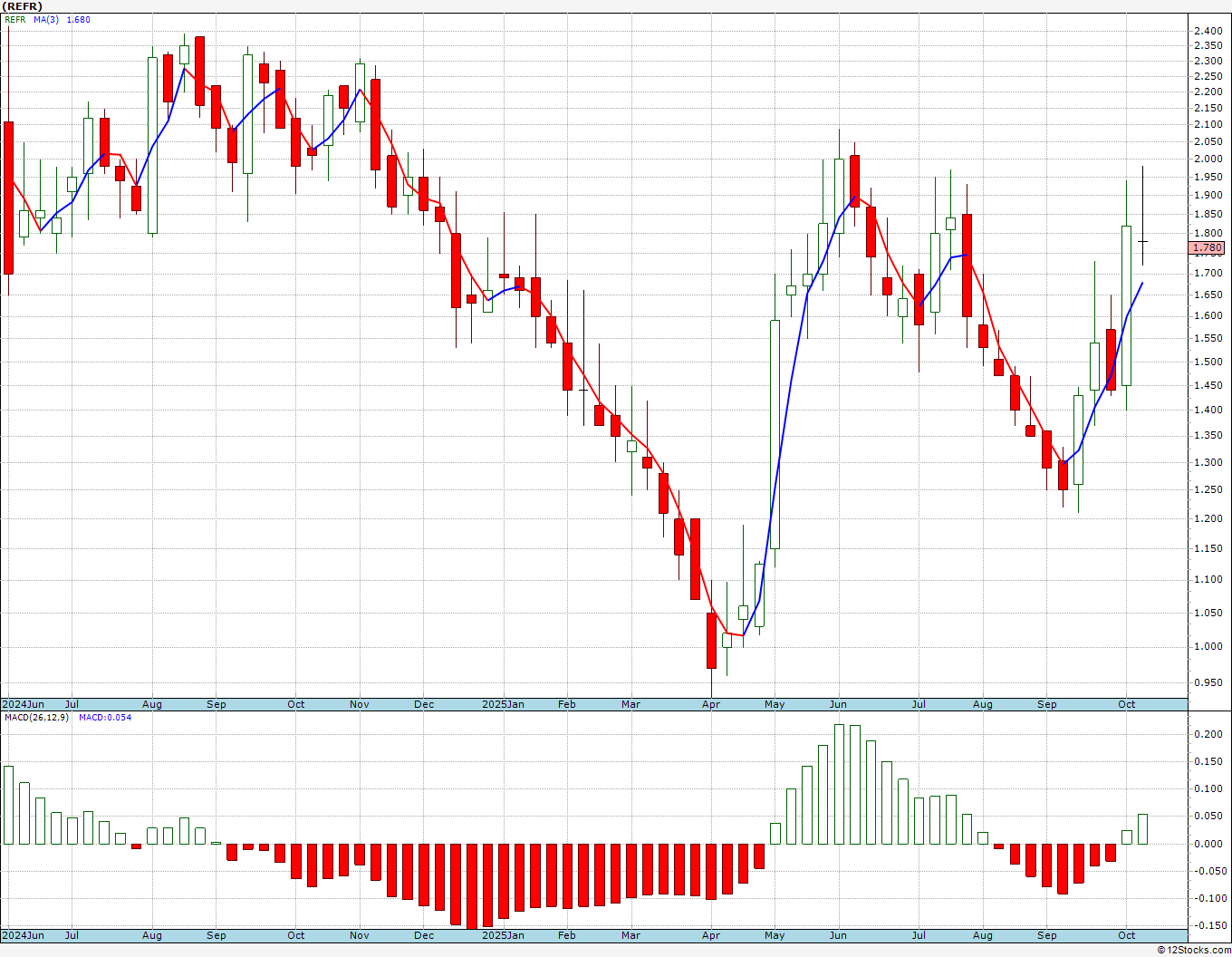The image size is (1232, 957).
Task: Click the highlighted 1.780 current price tag
Action: tap(1208, 247)
